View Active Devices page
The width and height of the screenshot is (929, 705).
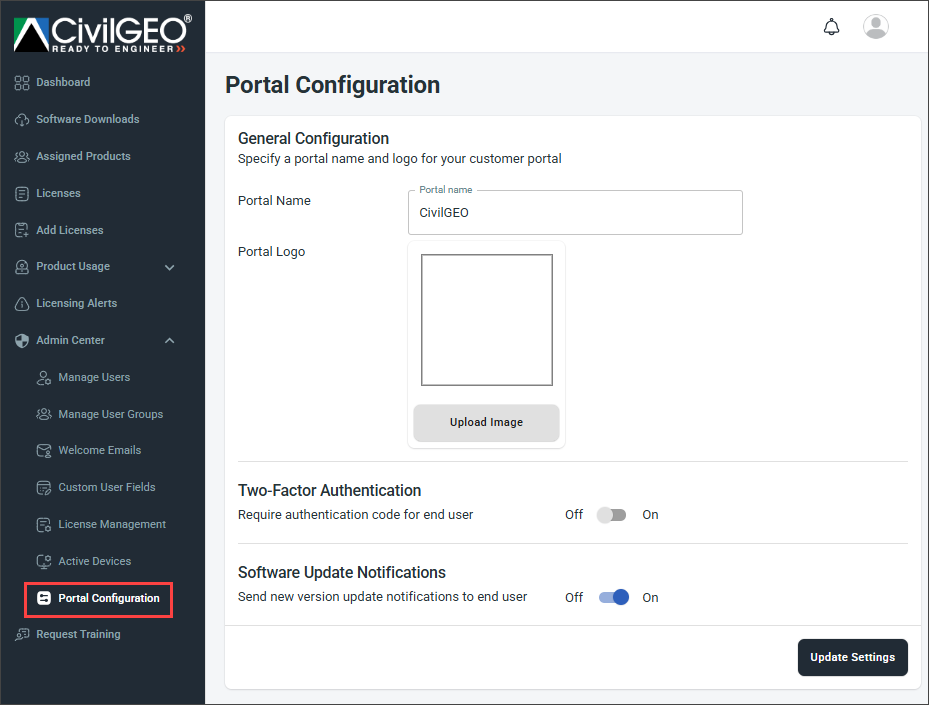(95, 561)
